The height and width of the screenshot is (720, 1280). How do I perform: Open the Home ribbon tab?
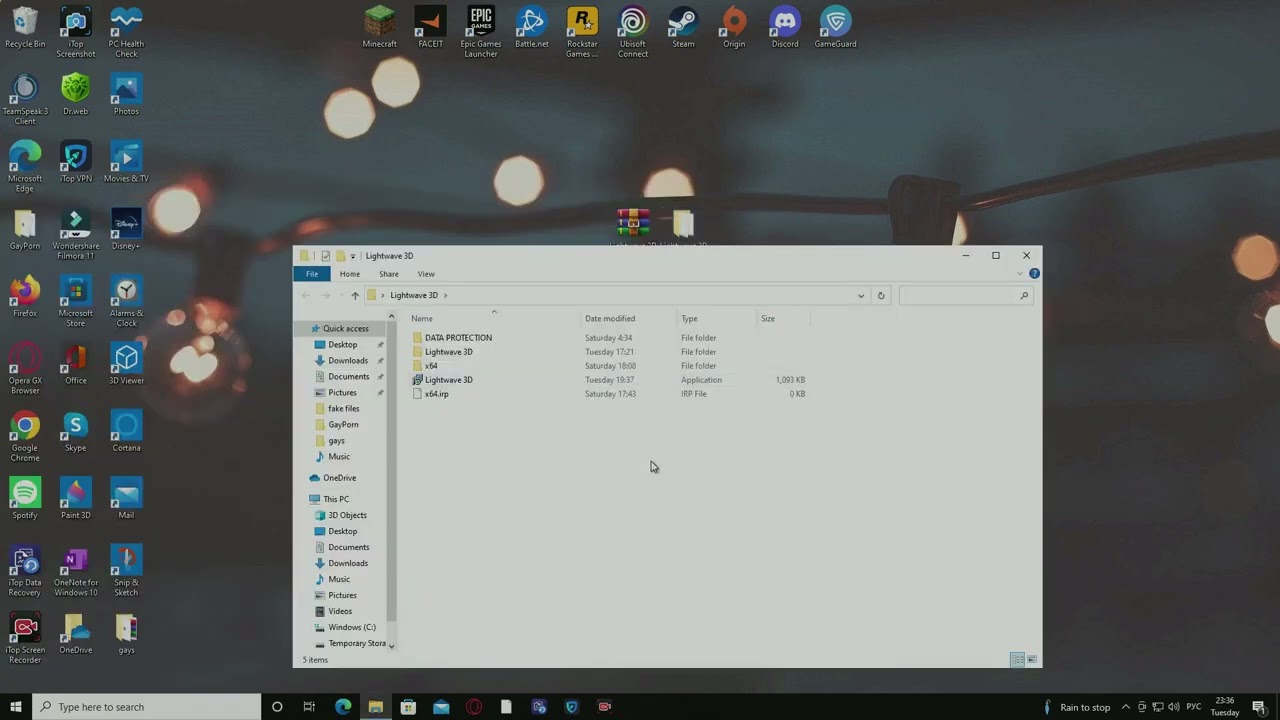pos(349,274)
